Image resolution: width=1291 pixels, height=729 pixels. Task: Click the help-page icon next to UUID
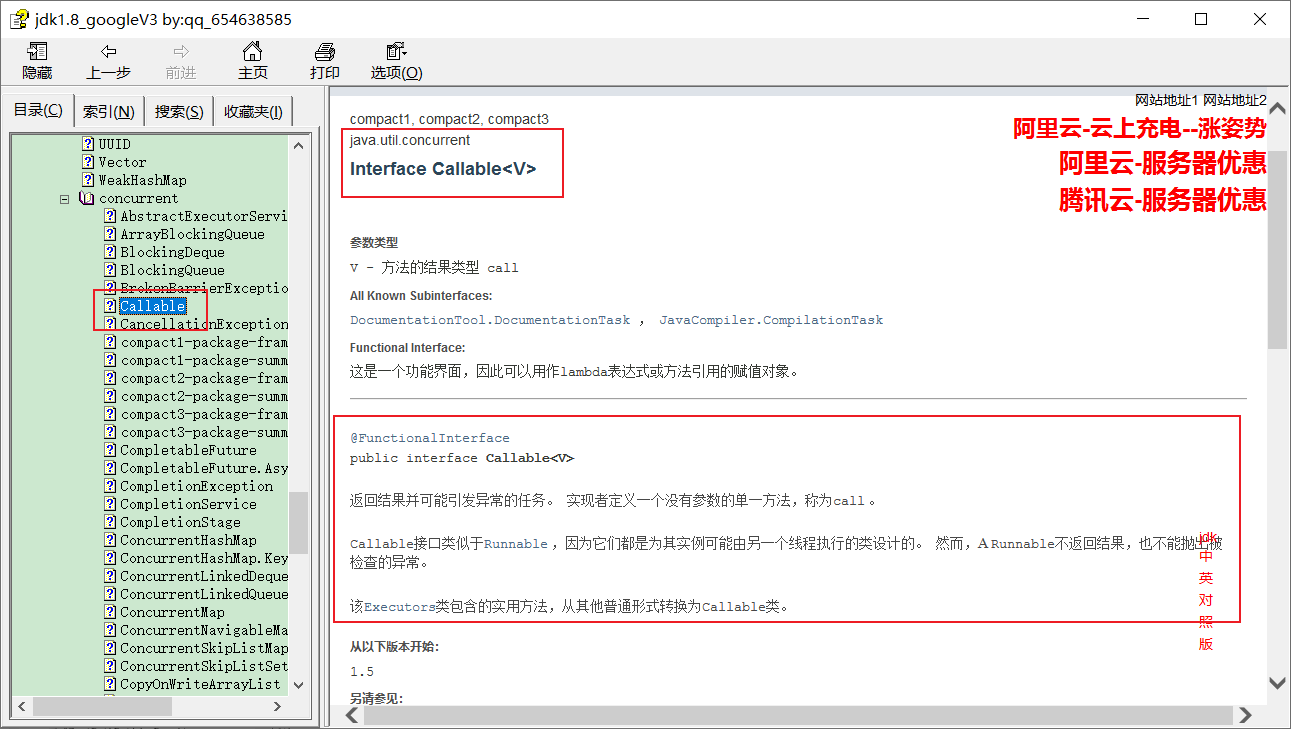click(88, 144)
